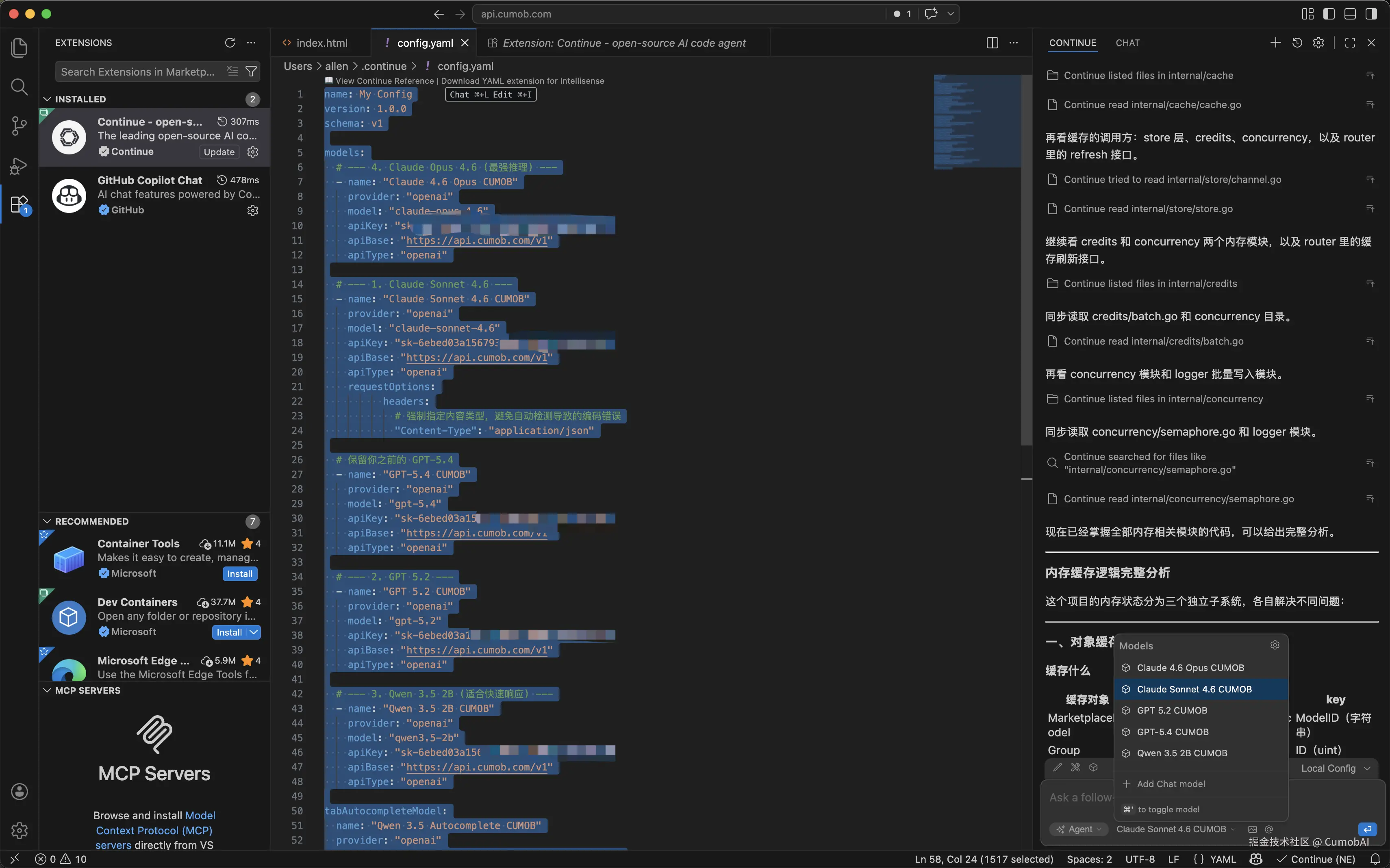Open Run and Debug view icon
This screenshot has height=868, width=1390.
(19, 166)
